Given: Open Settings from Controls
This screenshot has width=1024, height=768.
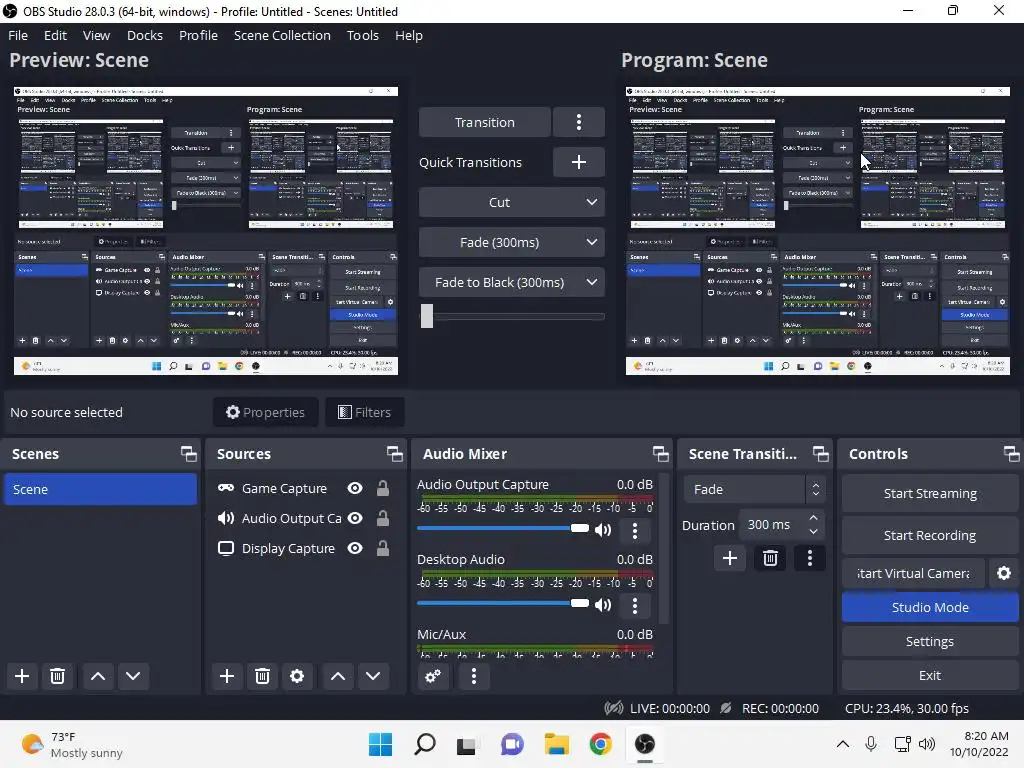Looking at the screenshot, I should [930, 641].
